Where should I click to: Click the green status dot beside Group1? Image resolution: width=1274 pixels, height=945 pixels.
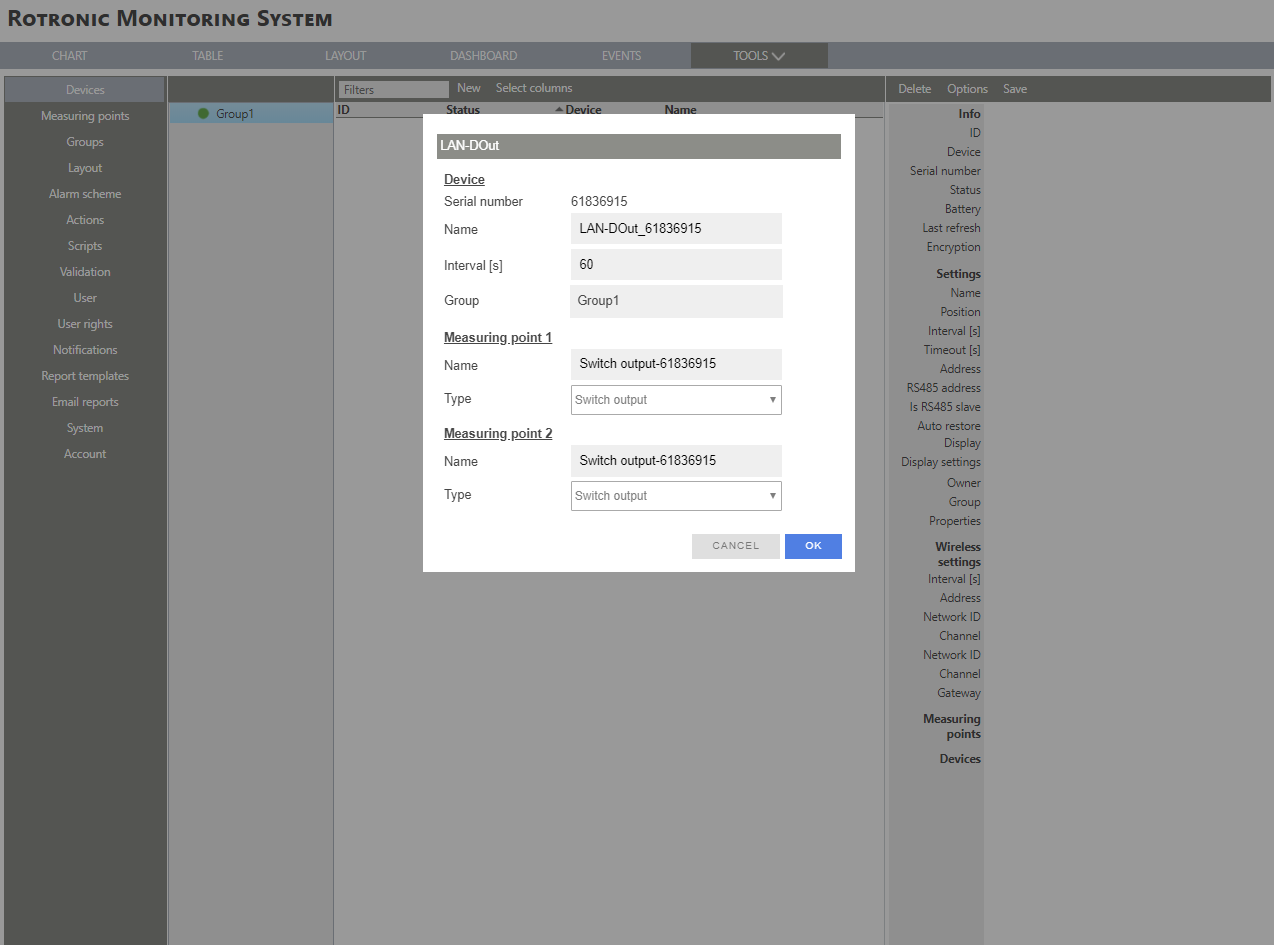click(203, 114)
